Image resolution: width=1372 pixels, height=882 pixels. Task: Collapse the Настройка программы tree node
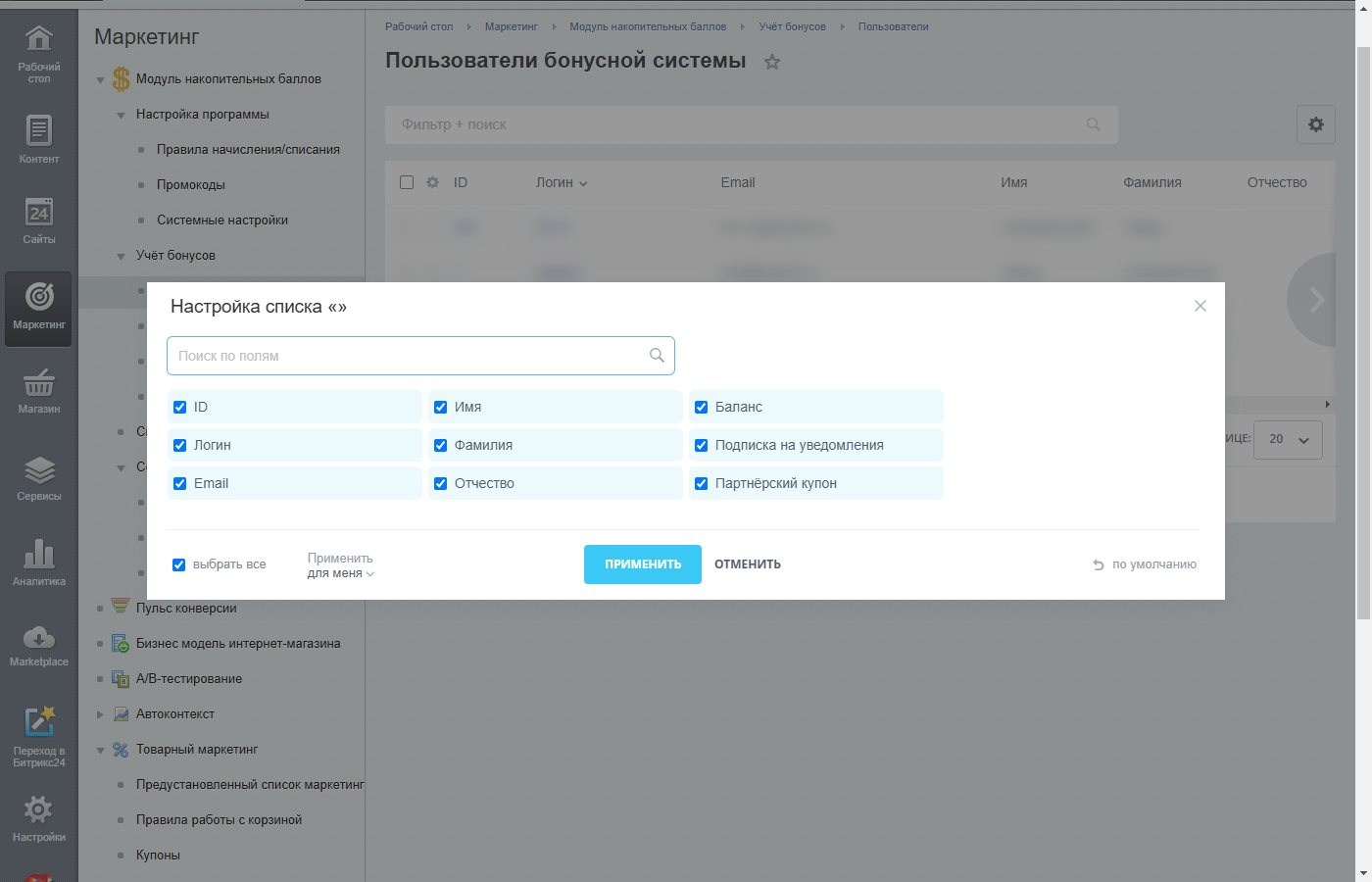pyautogui.click(x=121, y=115)
